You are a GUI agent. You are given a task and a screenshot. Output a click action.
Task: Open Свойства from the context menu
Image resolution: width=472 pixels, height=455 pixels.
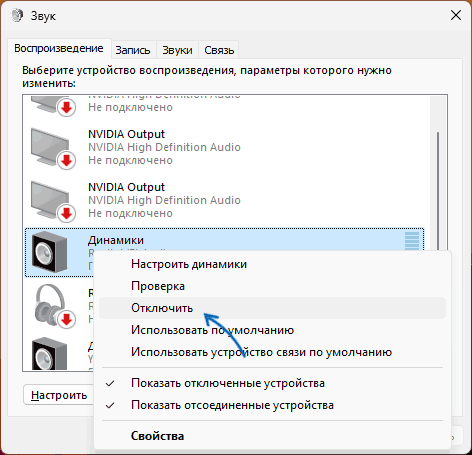click(272, 436)
